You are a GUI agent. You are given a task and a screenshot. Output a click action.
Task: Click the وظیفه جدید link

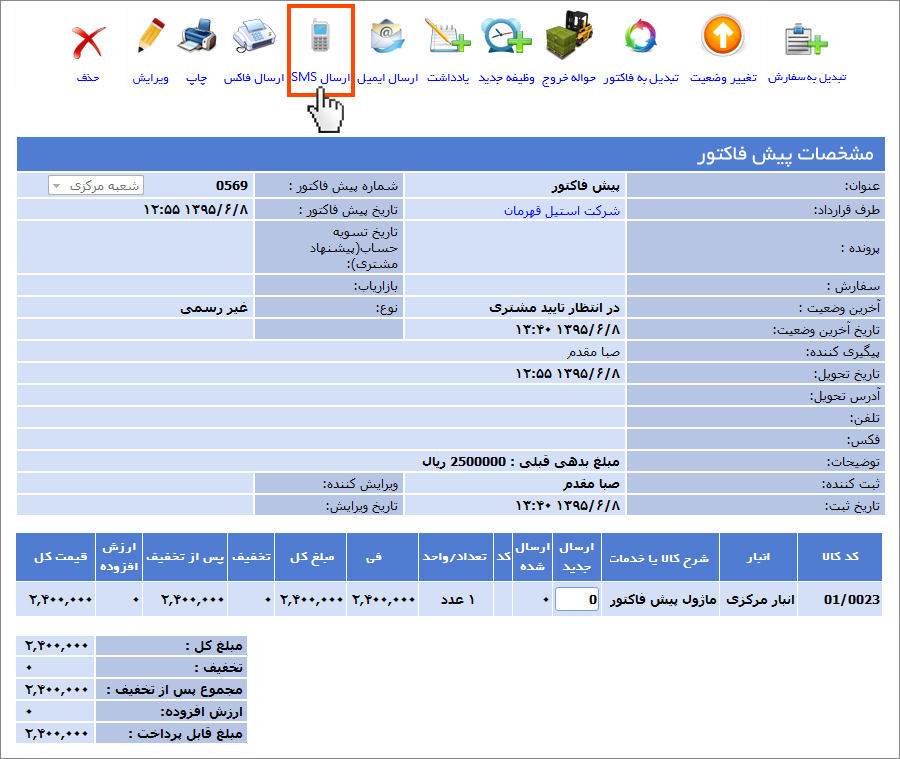pos(506,78)
